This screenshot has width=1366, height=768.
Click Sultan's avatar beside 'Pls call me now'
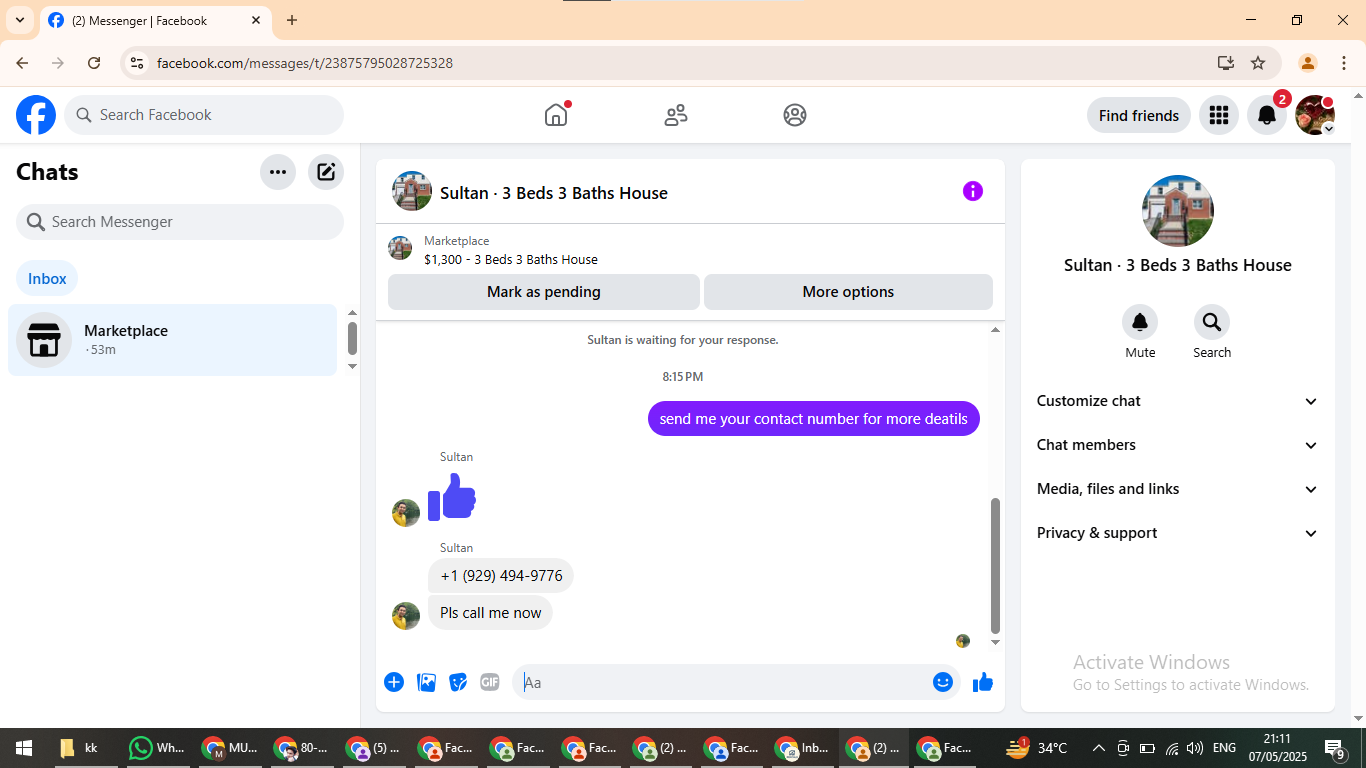406,616
